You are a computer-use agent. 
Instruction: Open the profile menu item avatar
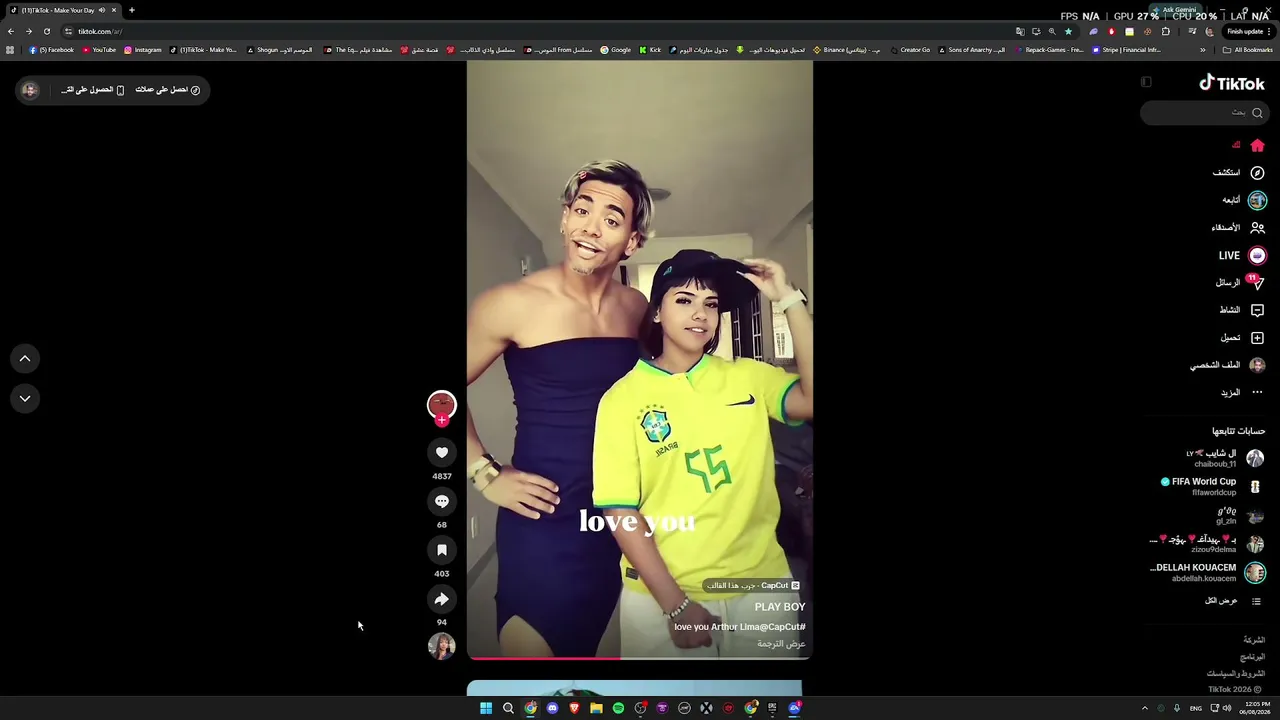[x=1257, y=365]
